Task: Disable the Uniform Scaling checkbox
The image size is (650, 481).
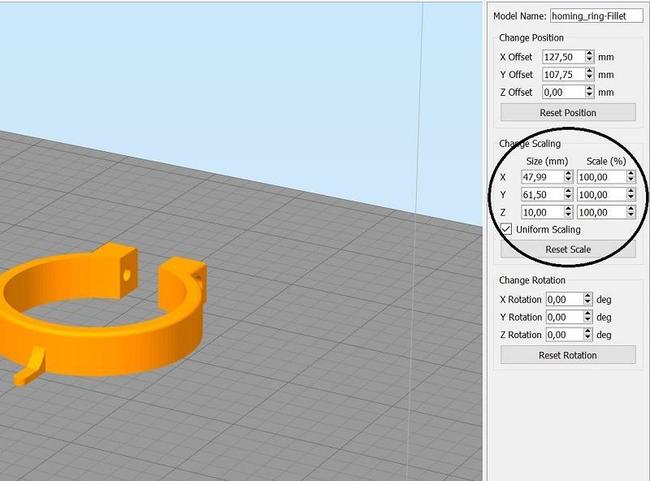Action: point(507,229)
